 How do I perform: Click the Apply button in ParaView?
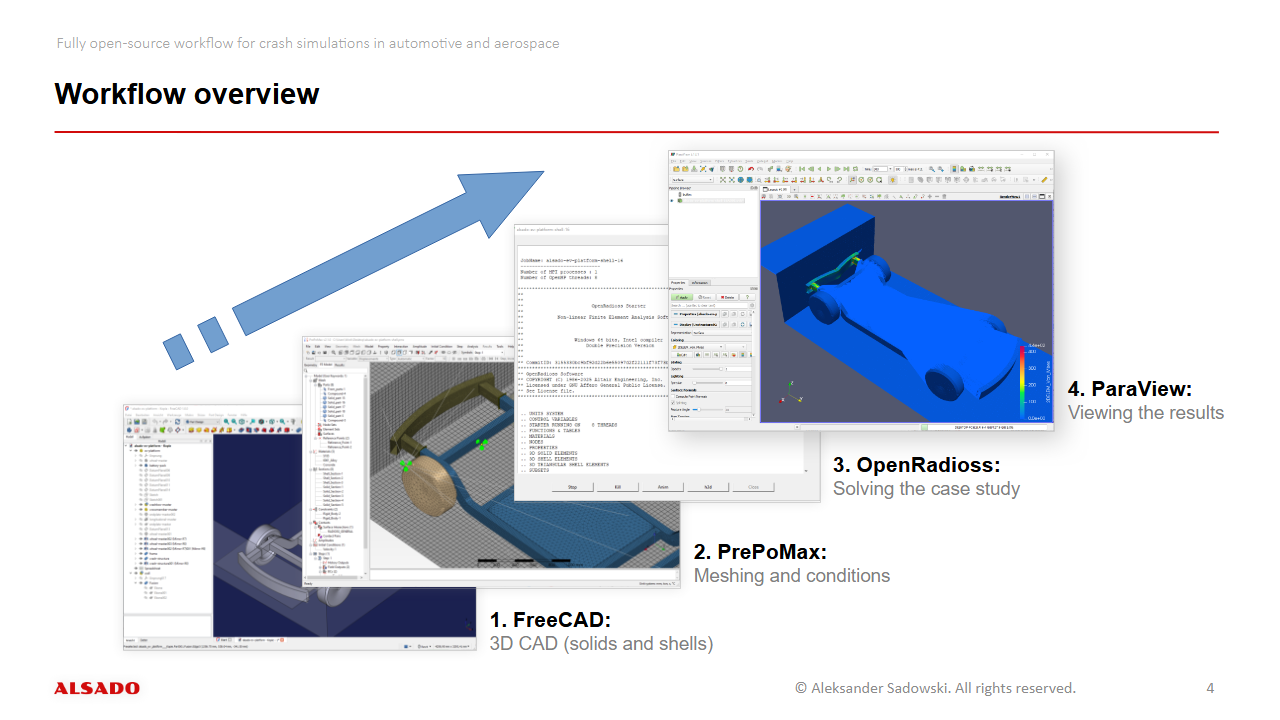682,297
